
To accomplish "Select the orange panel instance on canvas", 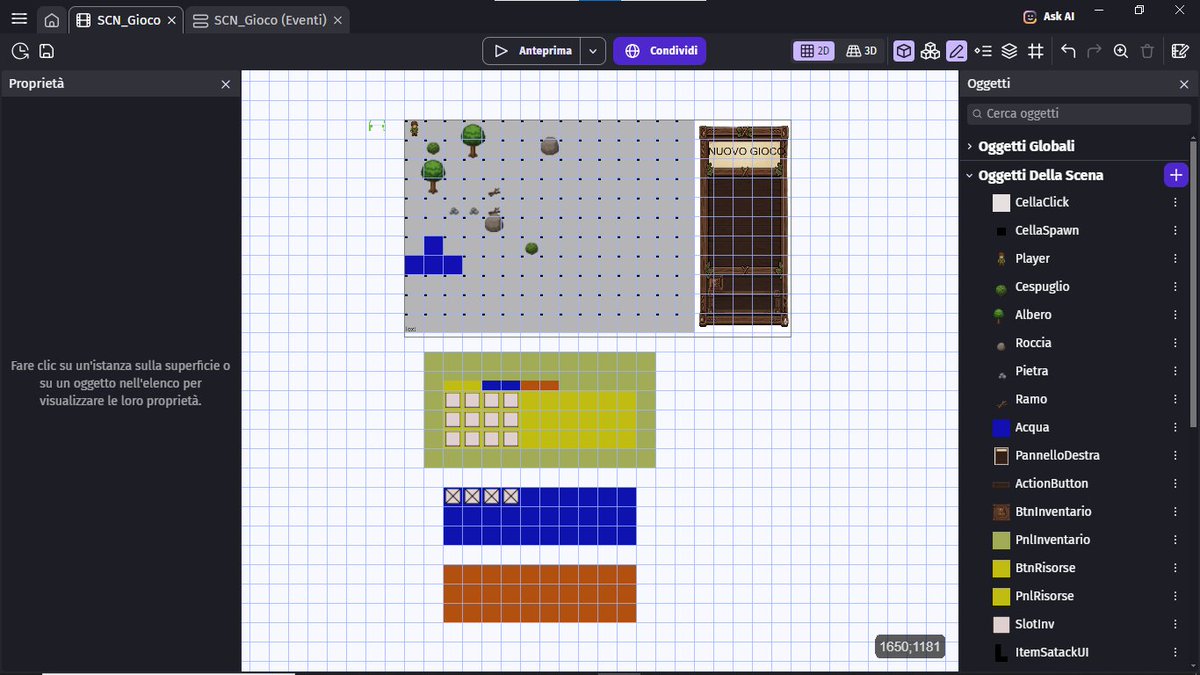I will [540, 593].
